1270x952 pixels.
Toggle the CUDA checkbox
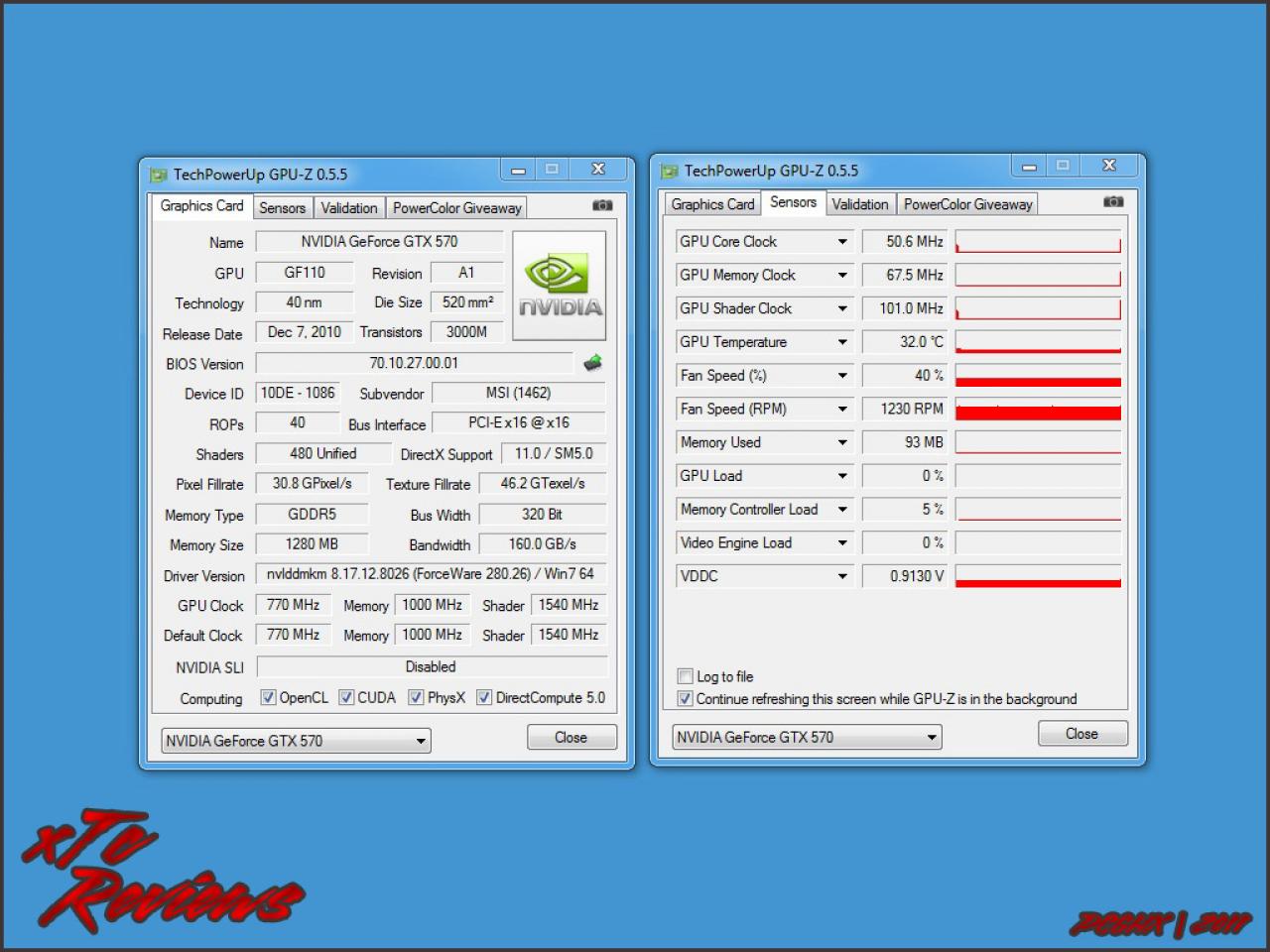coord(346,697)
